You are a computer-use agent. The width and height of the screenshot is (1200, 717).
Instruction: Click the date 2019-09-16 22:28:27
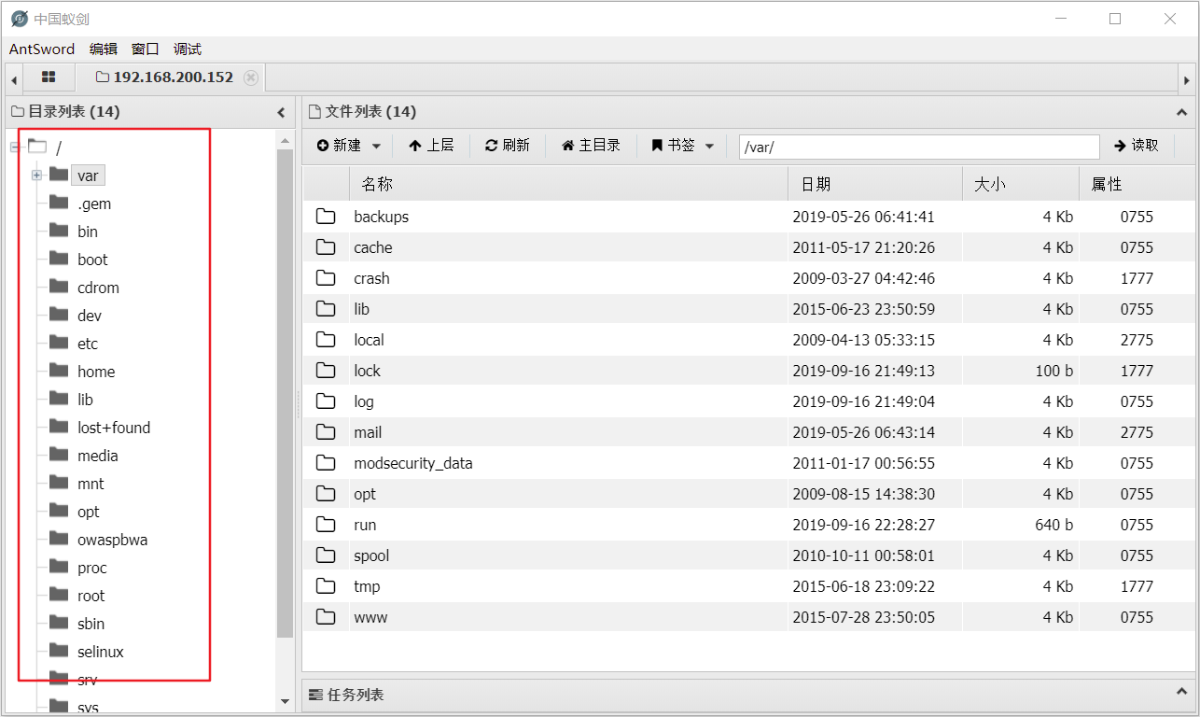point(864,525)
